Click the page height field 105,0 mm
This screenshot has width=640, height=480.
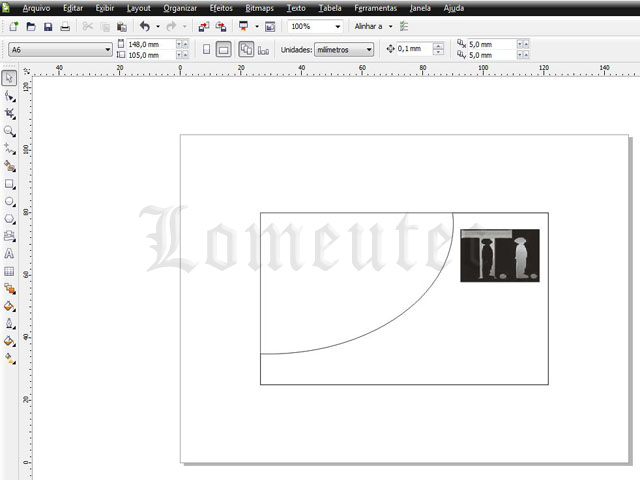[151, 55]
